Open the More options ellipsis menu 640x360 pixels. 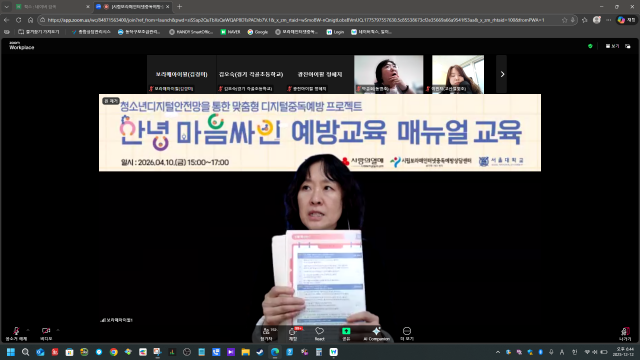407,334
